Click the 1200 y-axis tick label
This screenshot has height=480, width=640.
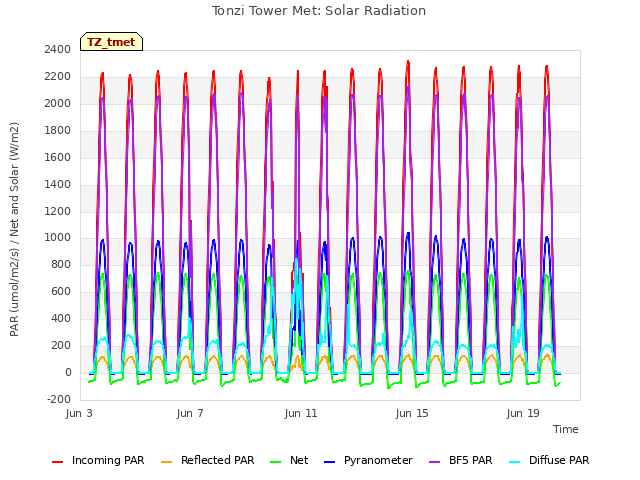click(x=58, y=211)
